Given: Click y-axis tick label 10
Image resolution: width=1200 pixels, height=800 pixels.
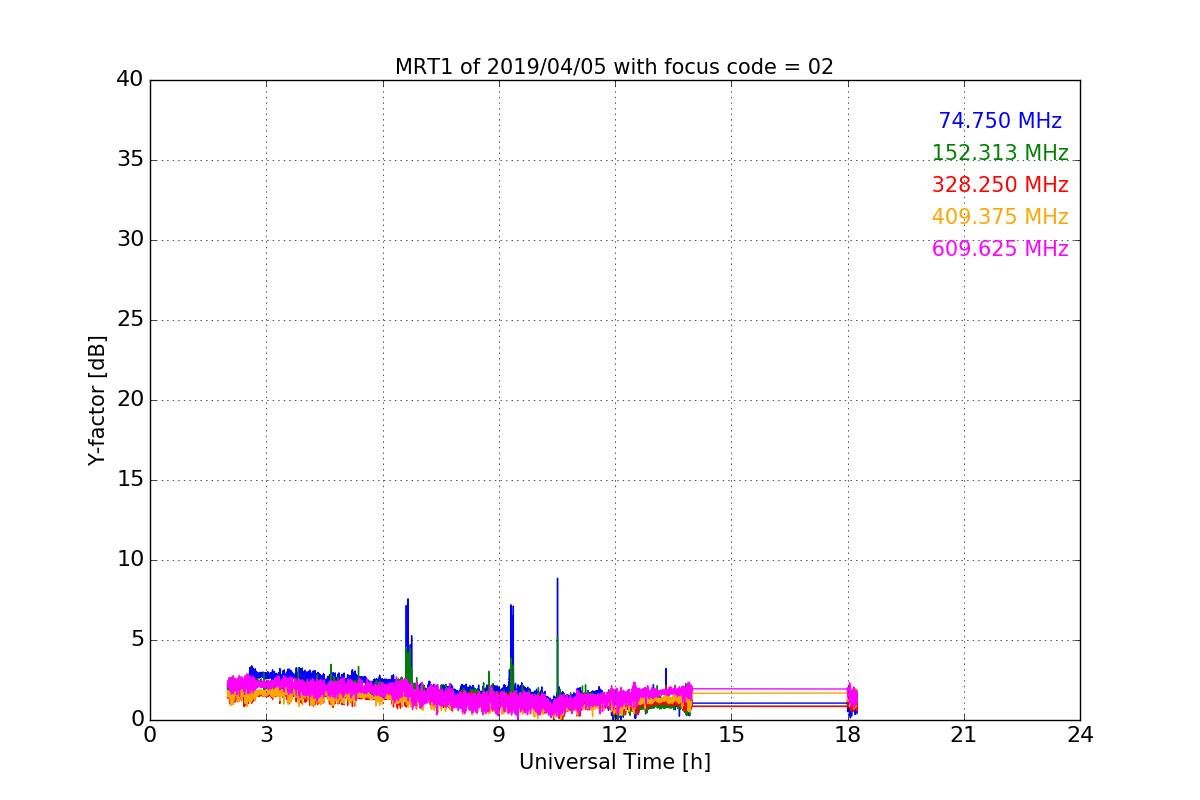Looking at the screenshot, I should (x=130, y=560).
